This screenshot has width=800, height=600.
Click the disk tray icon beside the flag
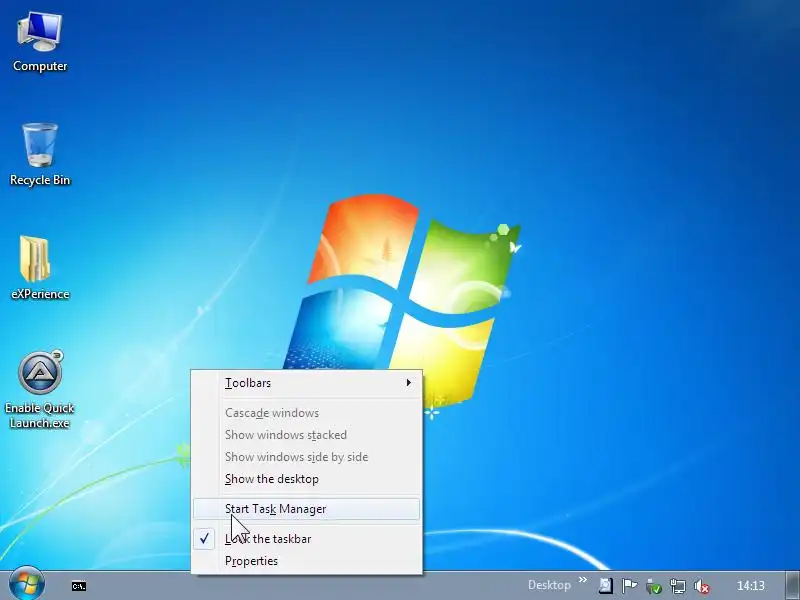click(x=606, y=586)
